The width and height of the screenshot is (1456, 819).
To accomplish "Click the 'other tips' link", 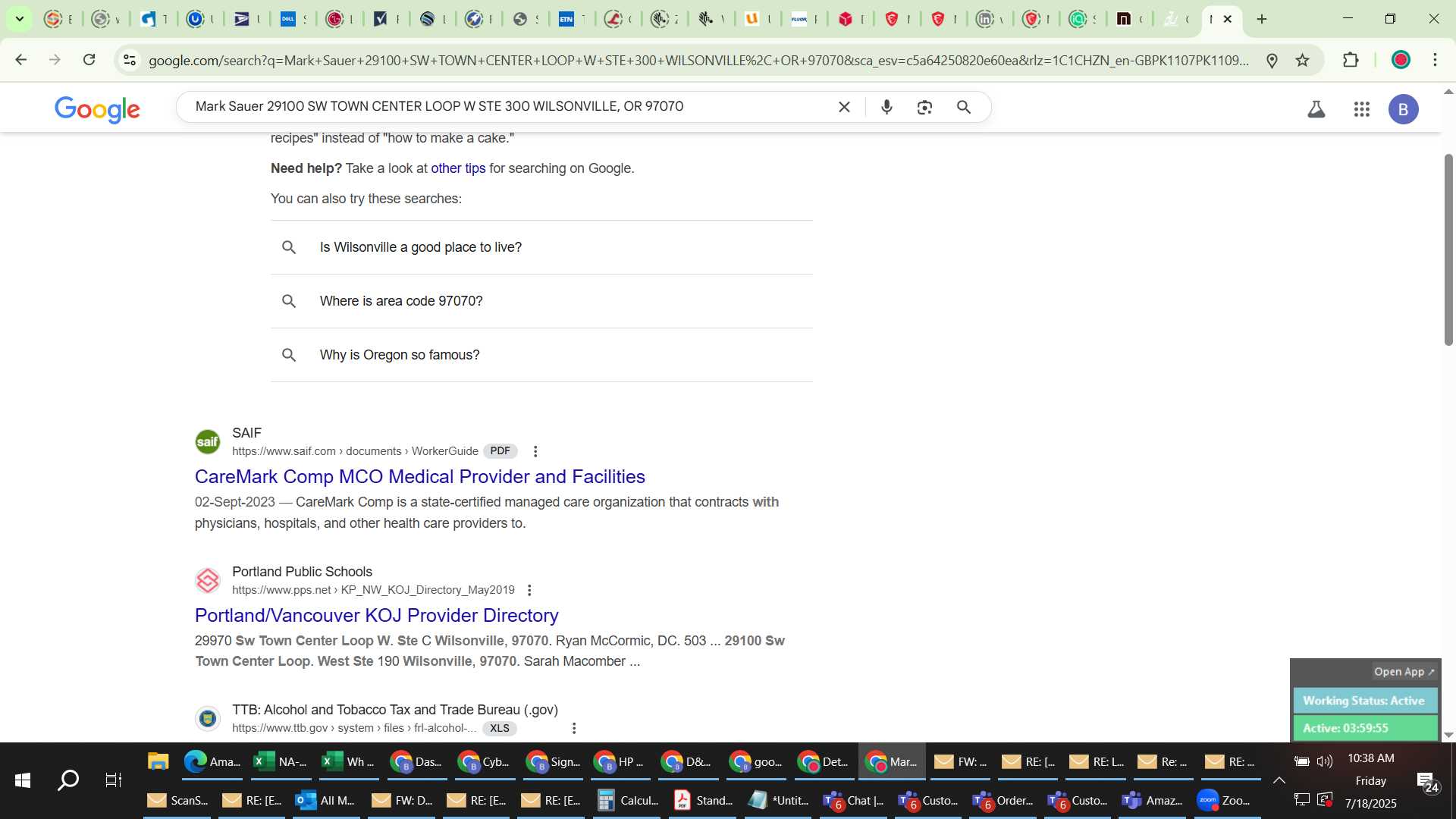I will (458, 168).
